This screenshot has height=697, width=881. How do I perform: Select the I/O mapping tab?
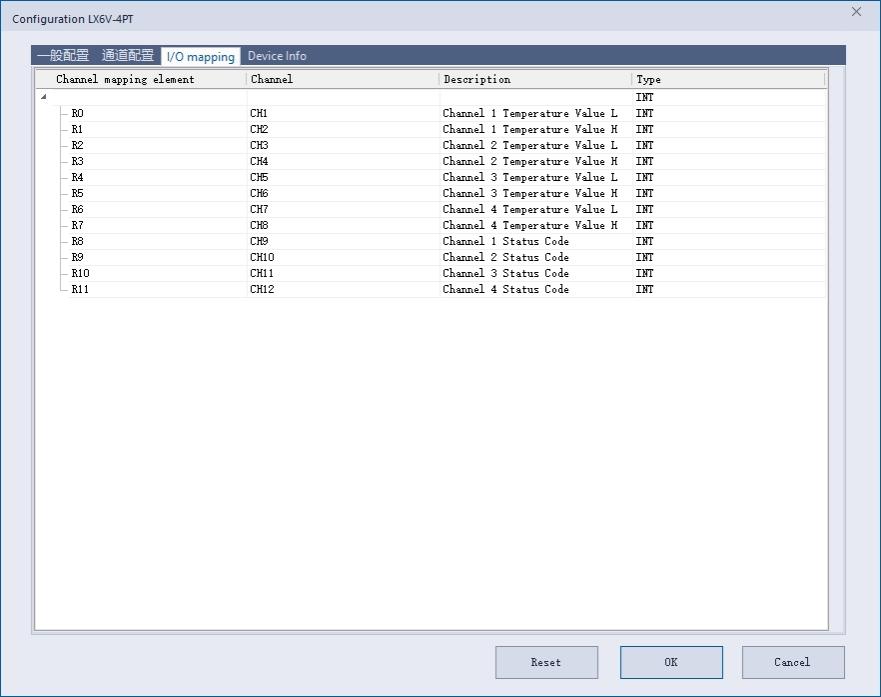tap(200, 57)
